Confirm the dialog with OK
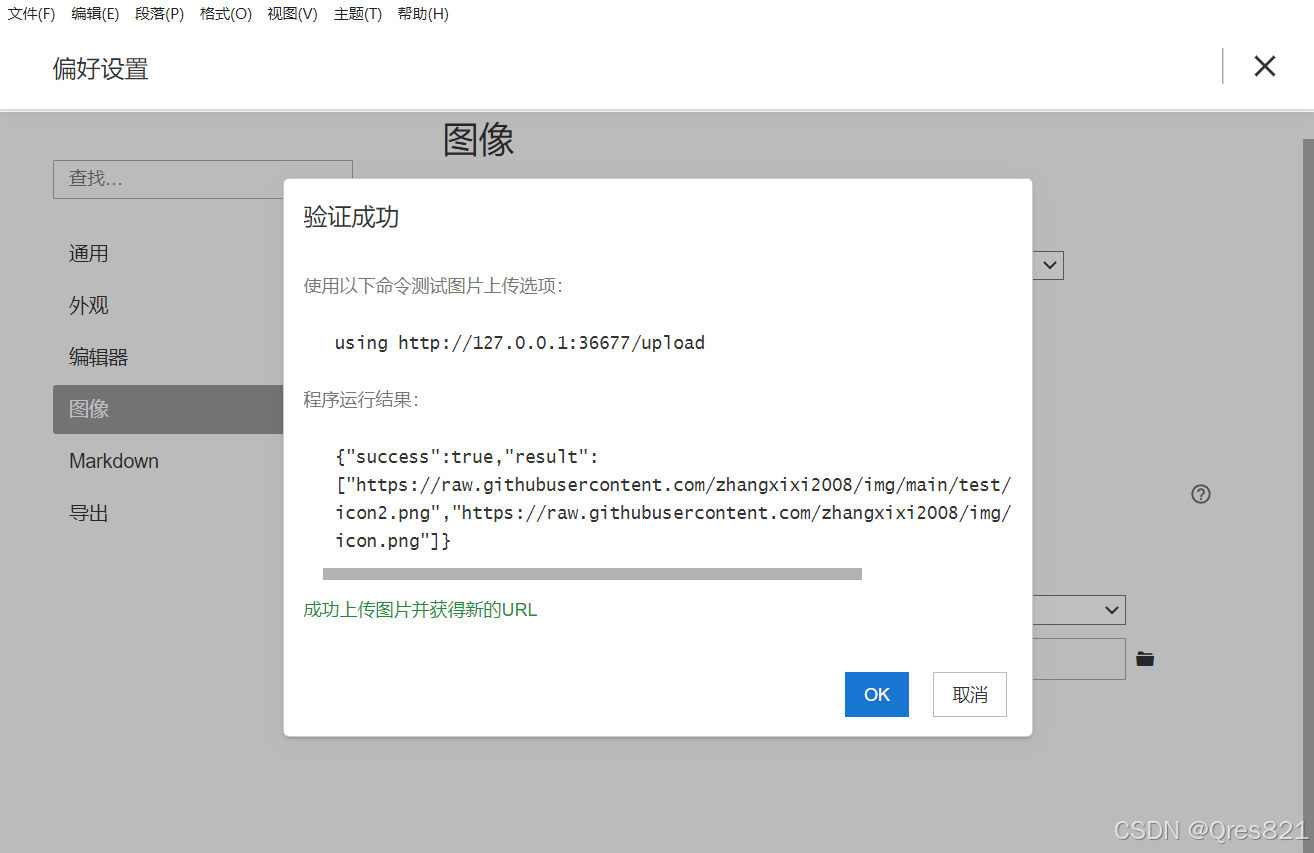This screenshot has width=1314, height=853. point(876,694)
